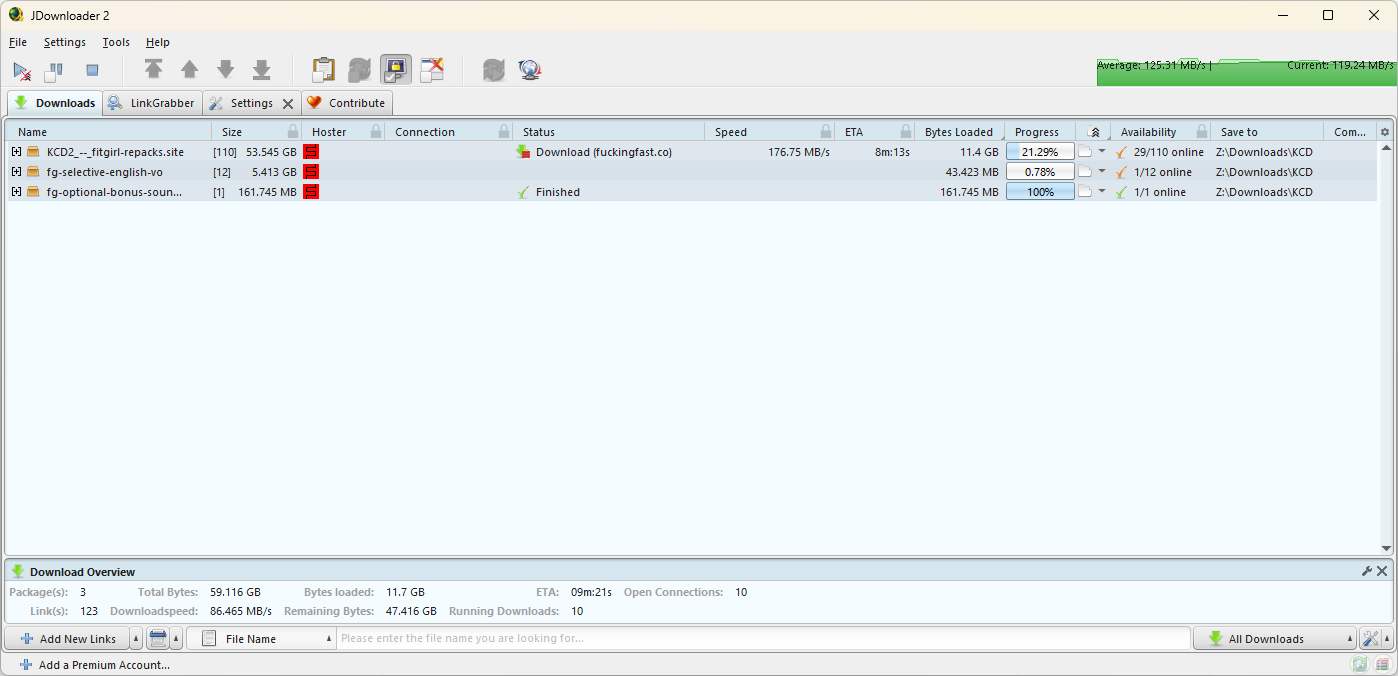
Task: Click the 21.29% progress bar
Action: (x=1040, y=152)
